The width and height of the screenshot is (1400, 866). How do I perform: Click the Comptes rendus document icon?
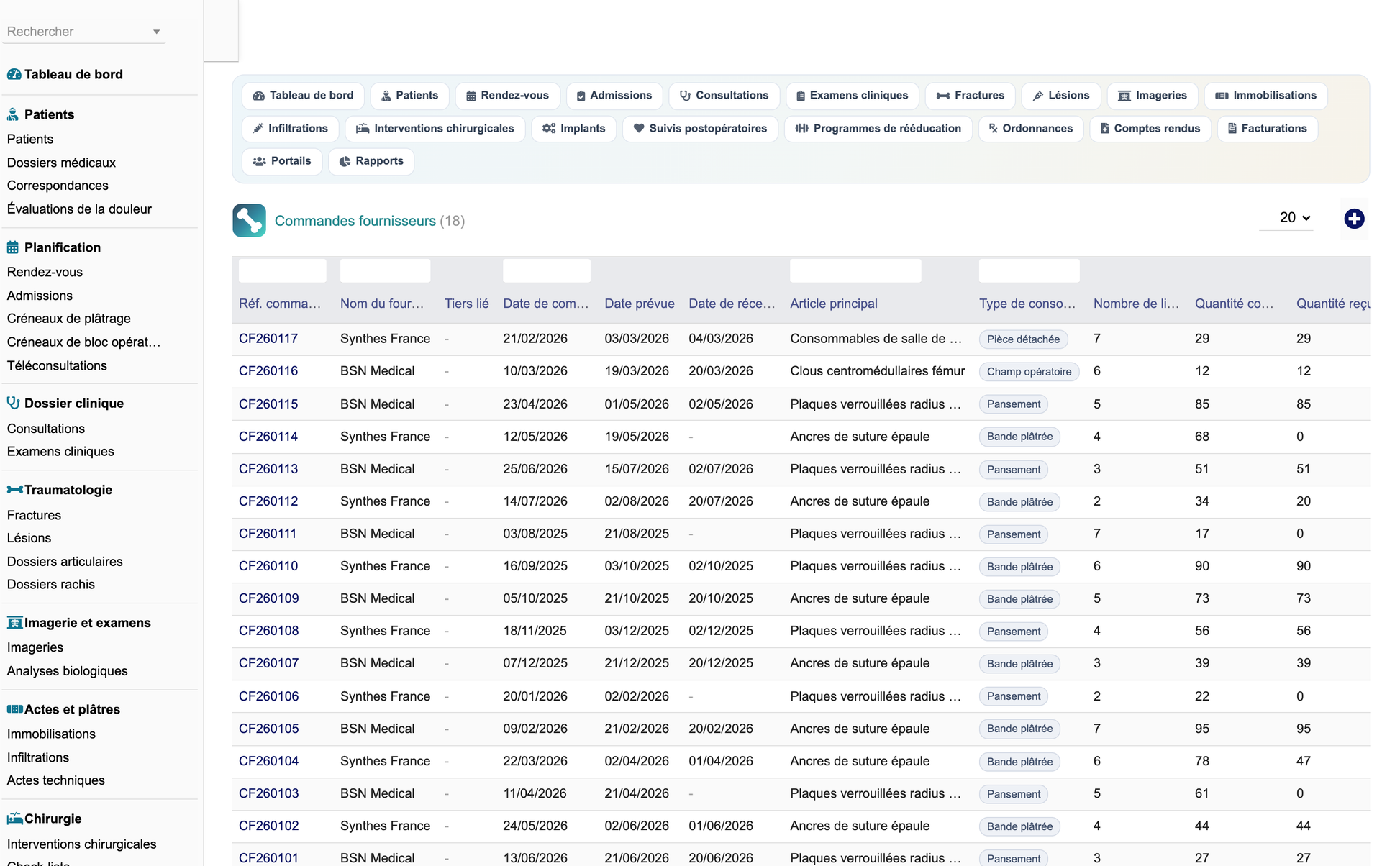[1105, 129]
